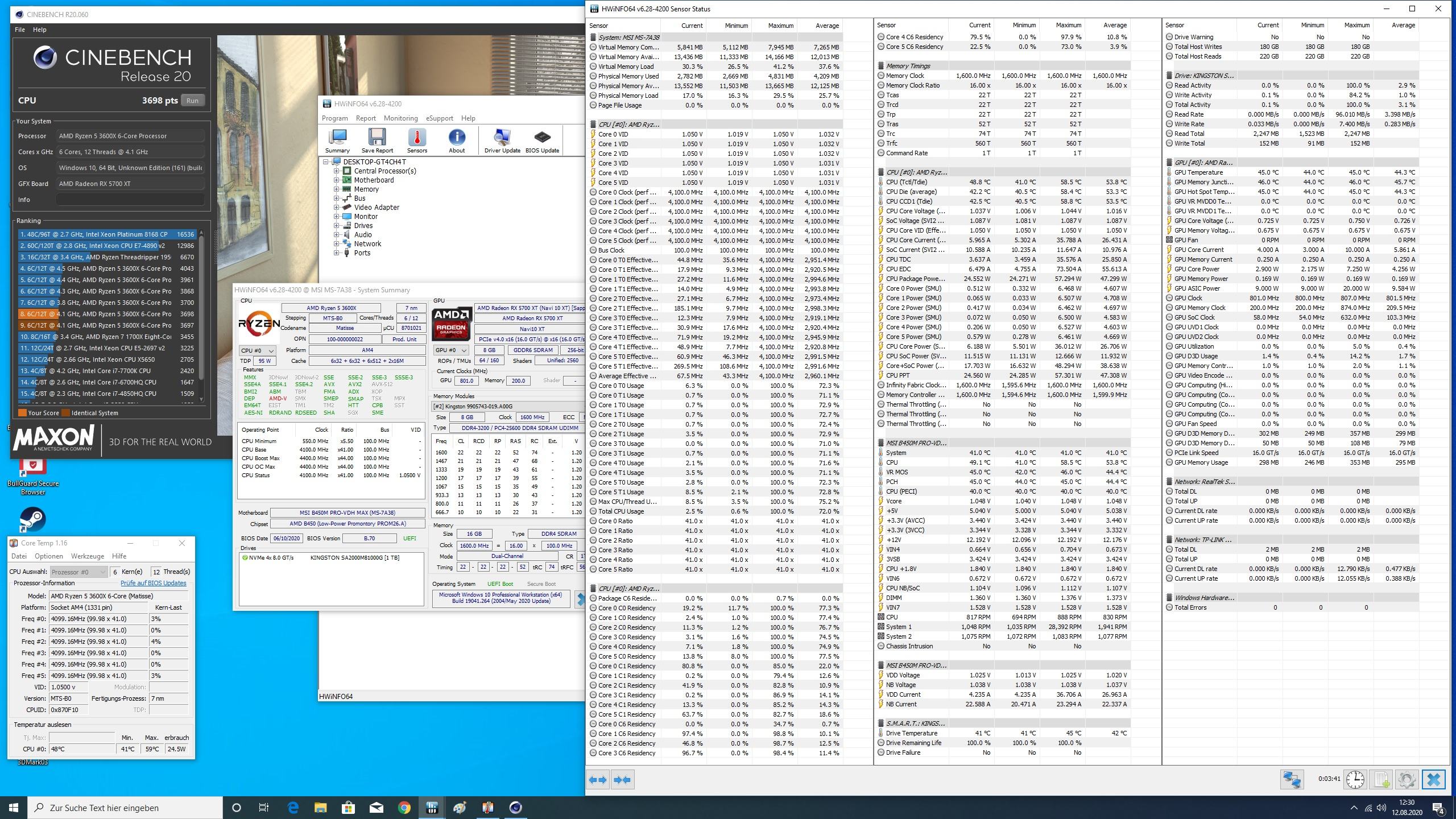Run the Cinebench CPU test

(192, 101)
